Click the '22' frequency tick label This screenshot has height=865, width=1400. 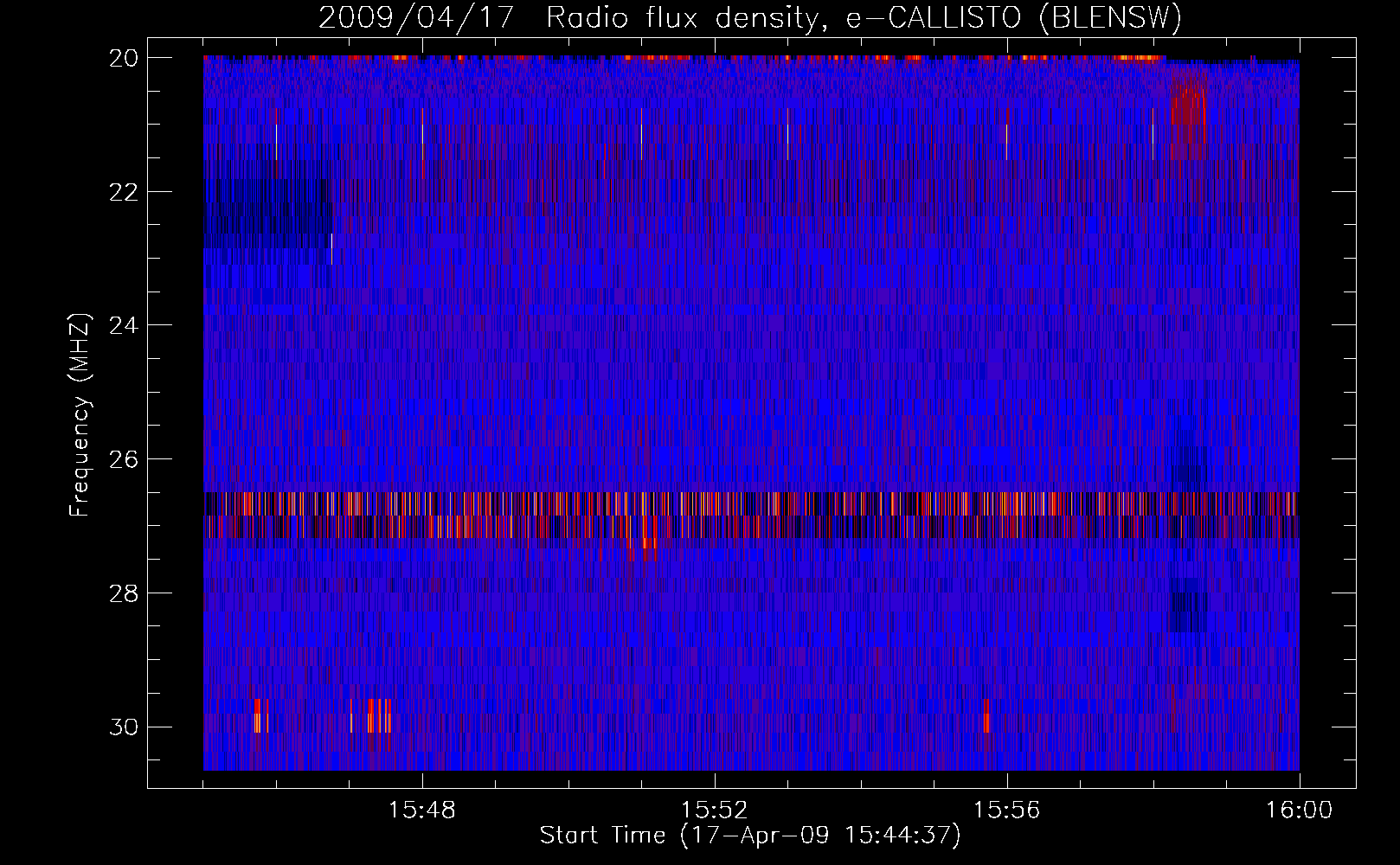point(124,191)
